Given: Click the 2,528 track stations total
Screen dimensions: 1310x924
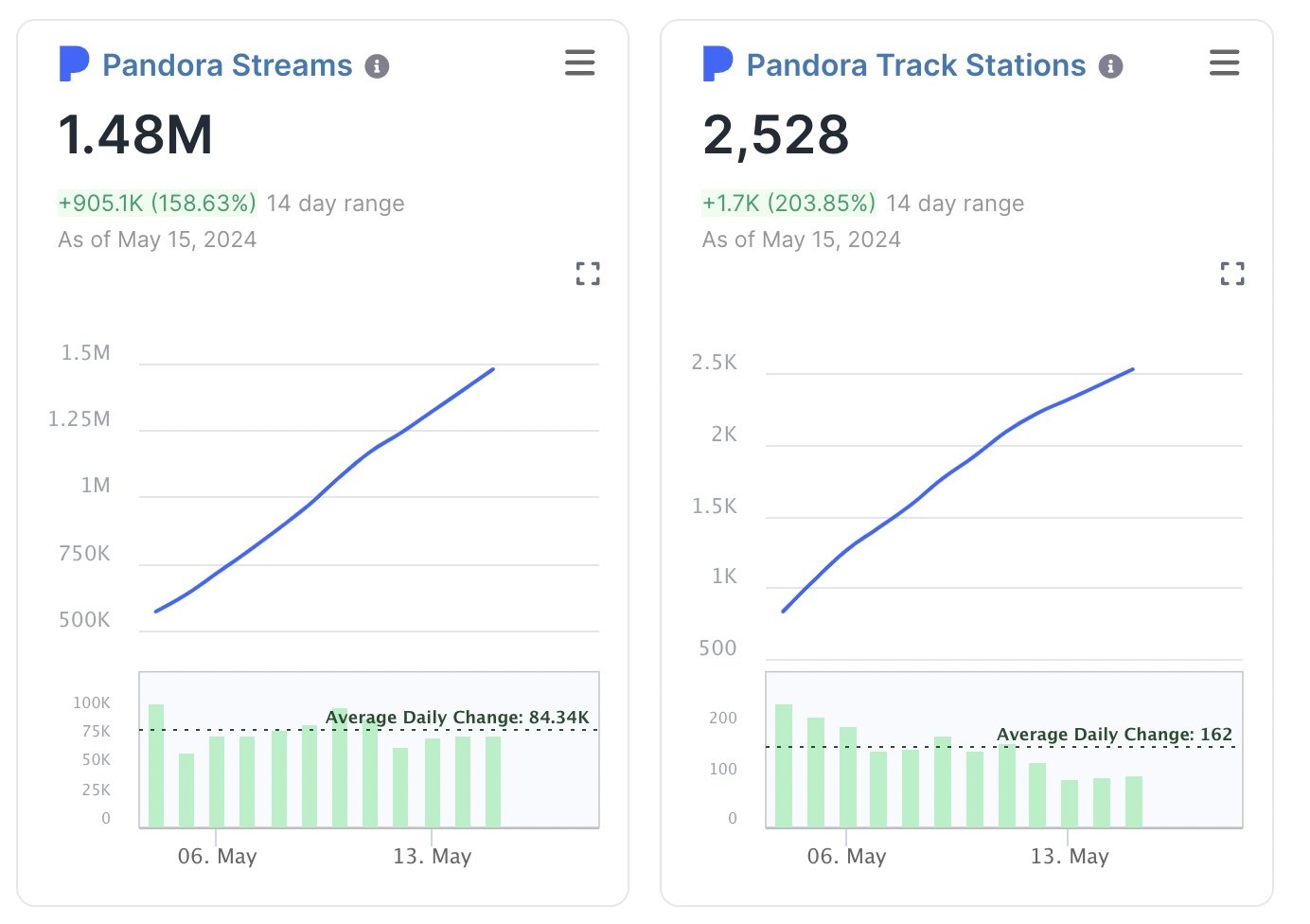Looking at the screenshot, I should pyautogui.click(x=776, y=134).
